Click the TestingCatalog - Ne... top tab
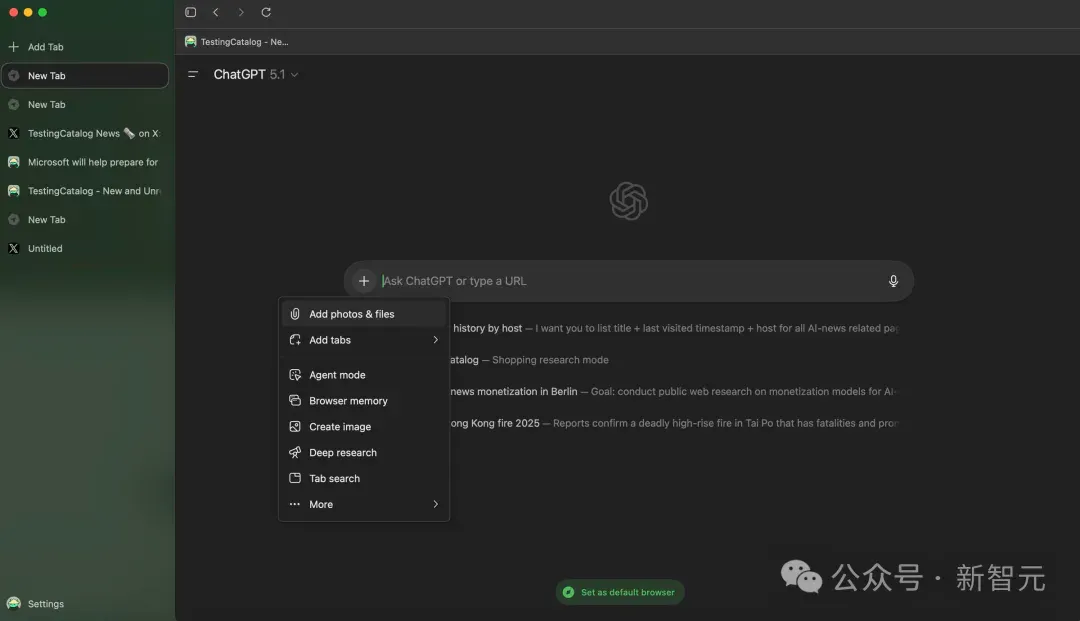 coord(238,42)
